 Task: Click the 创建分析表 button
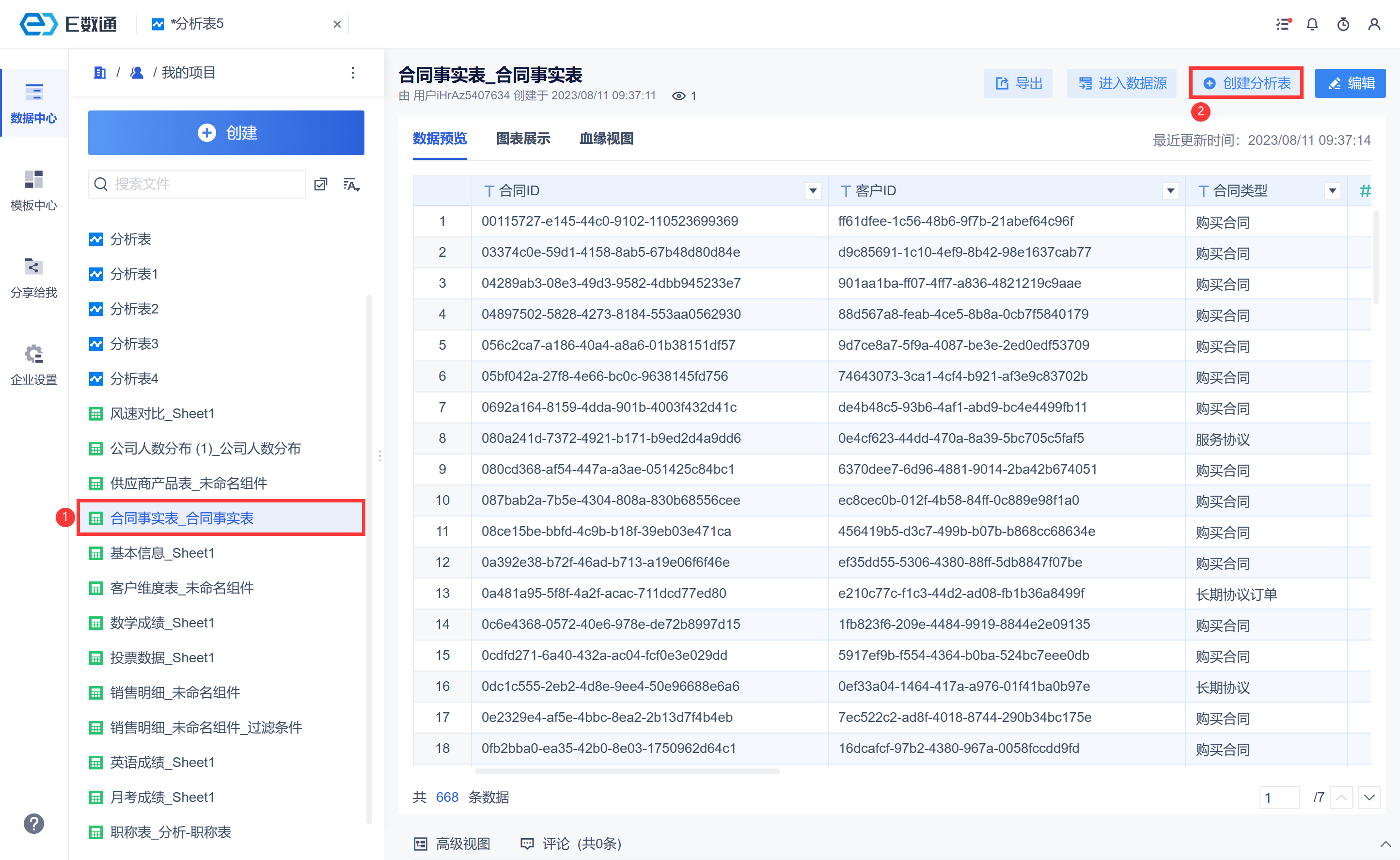click(x=1246, y=84)
